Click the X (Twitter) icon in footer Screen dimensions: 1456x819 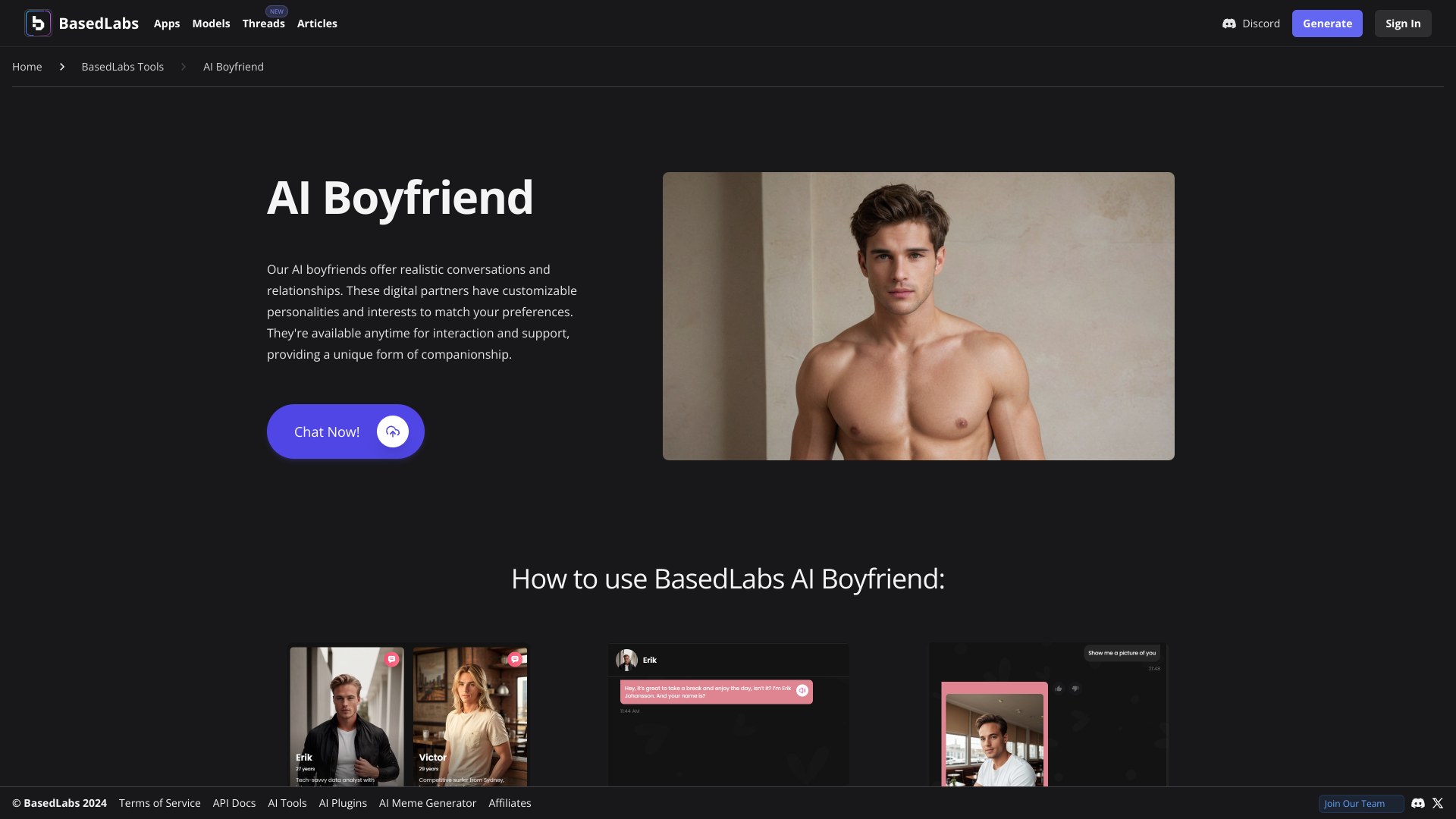[x=1438, y=803]
